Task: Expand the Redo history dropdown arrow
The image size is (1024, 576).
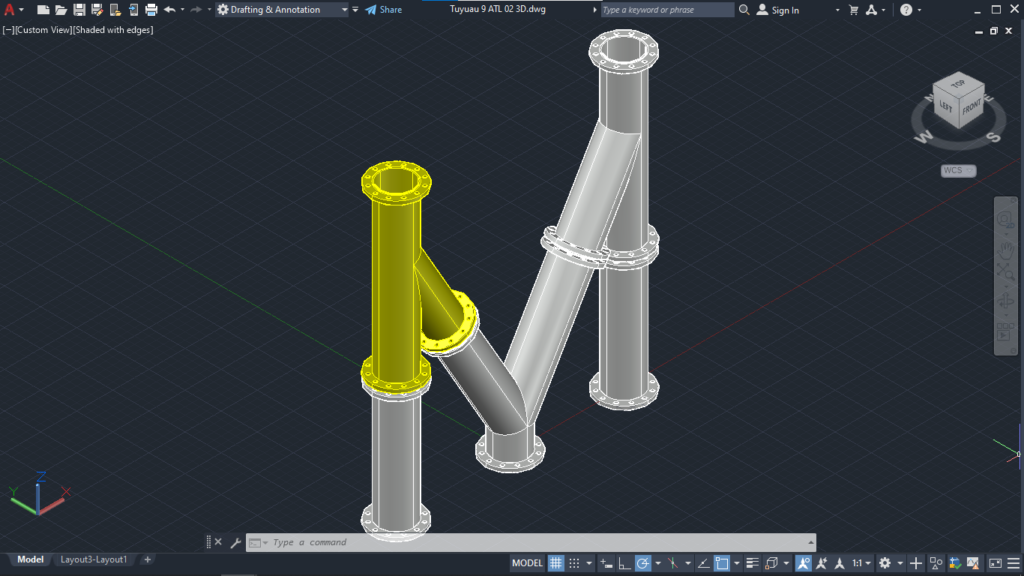Action: pyautogui.click(x=209, y=10)
